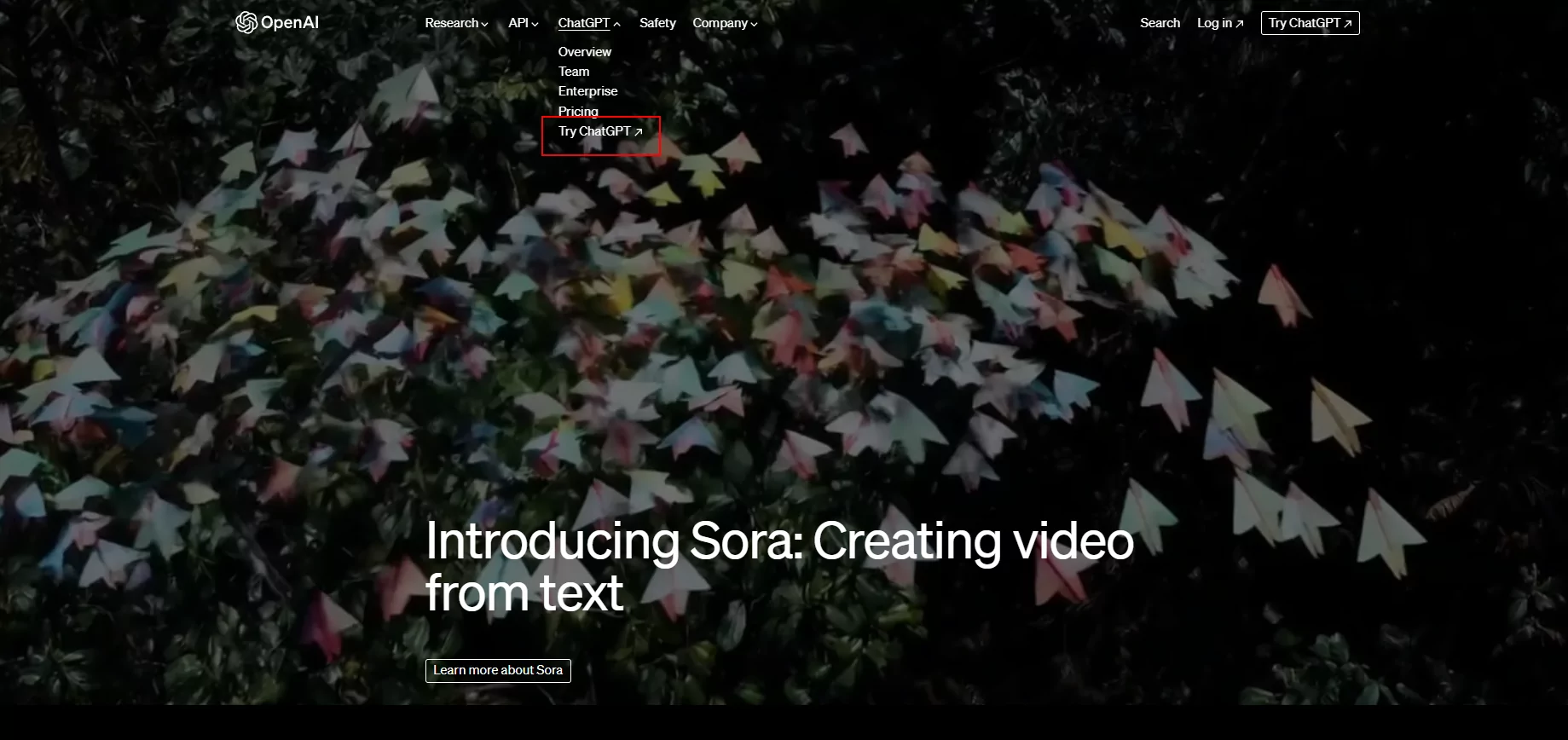Click the down chevron next to API
Screen dimensions: 1568x740
tap(535, 24)
